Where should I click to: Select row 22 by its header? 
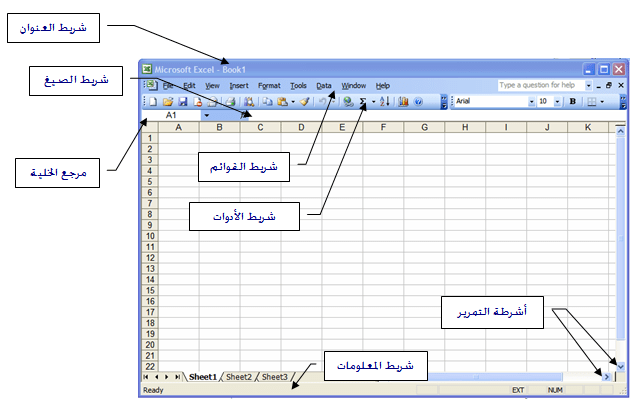pos(150,367)
